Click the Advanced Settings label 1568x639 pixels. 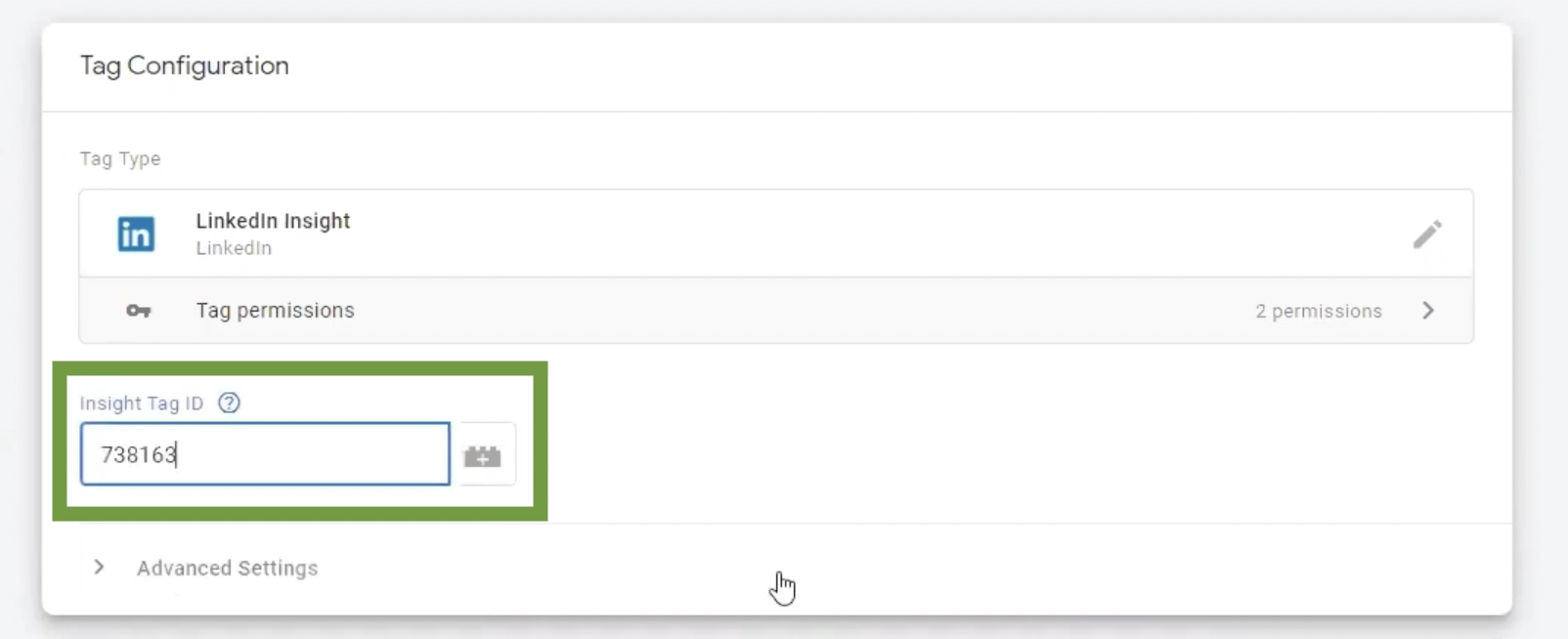coord(227,569)
